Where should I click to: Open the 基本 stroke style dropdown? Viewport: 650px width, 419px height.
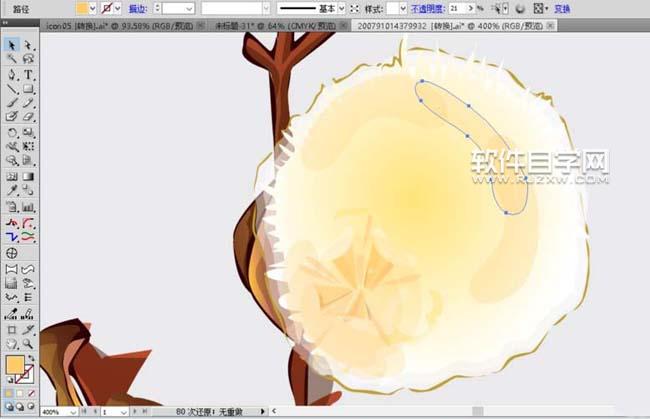(x=342, y=8)
